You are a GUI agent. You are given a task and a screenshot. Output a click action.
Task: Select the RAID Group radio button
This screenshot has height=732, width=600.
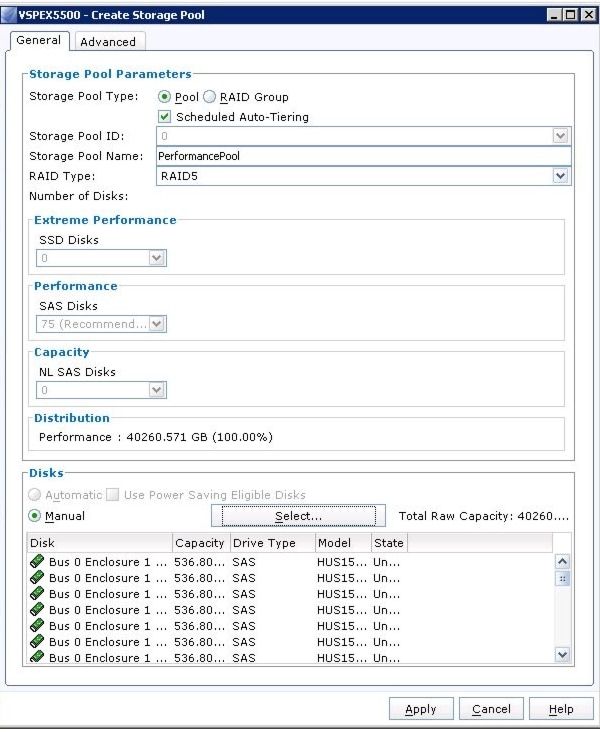click(x=210, y=97)
